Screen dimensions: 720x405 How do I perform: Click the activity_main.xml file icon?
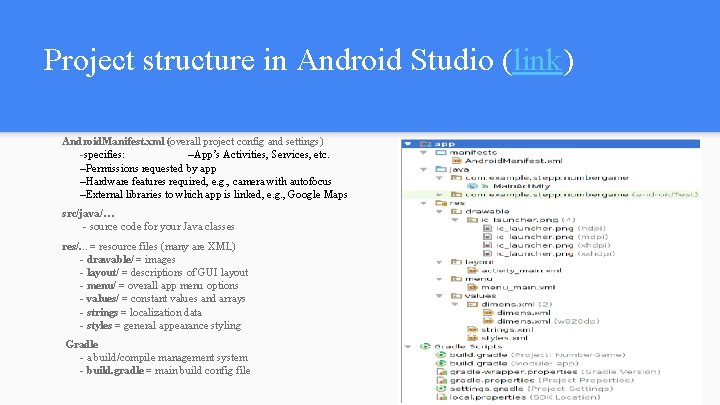[x=472, y=270]
